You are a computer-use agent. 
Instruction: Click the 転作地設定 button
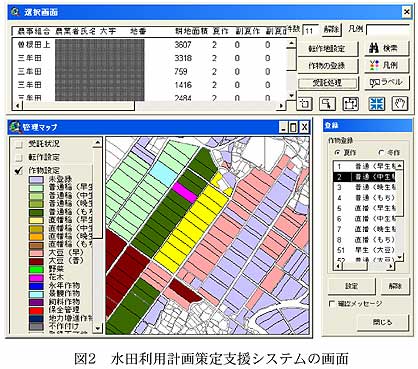[327, 49]
